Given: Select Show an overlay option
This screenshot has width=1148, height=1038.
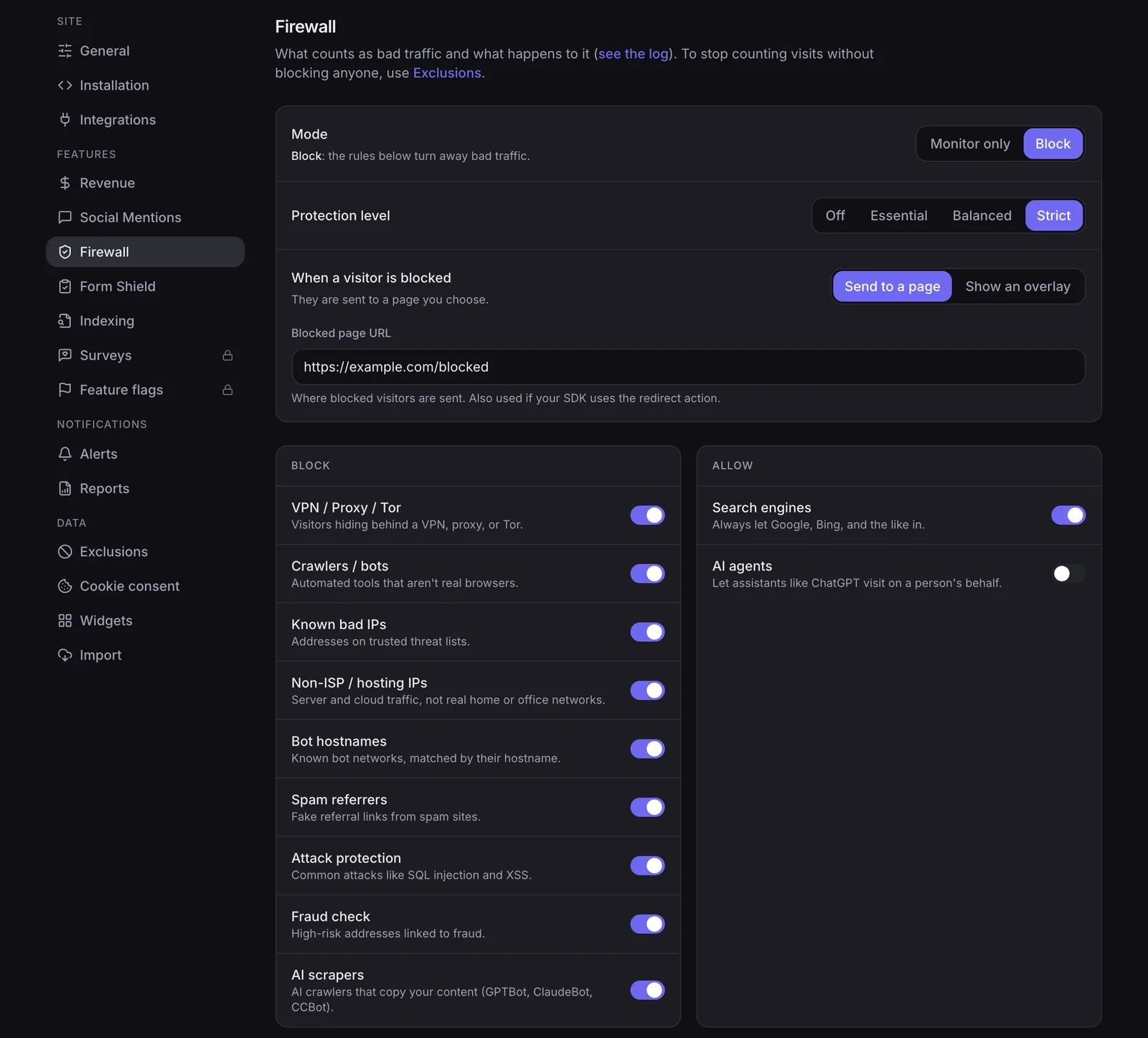Looking at the screenshot, I should click(1017, 286).
